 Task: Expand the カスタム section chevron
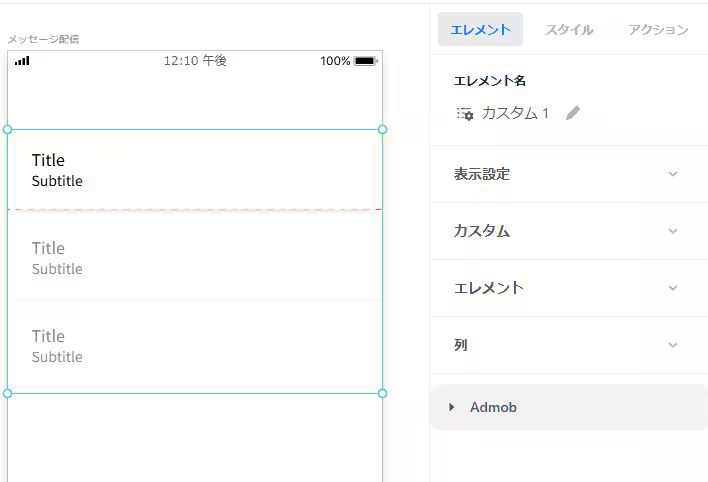pyautogui.click(x=672, y=231)
